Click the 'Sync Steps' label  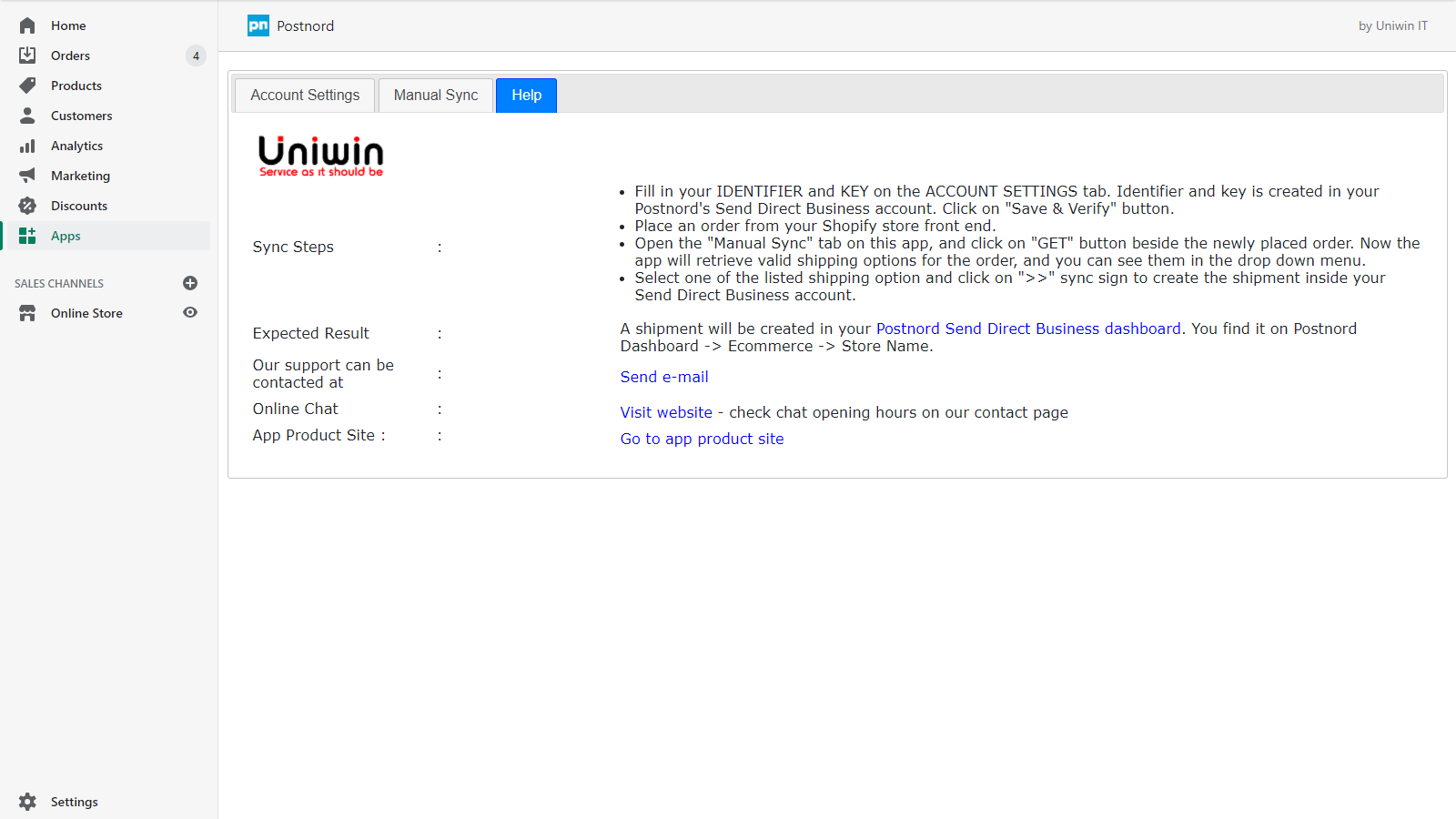pos(293,247)
